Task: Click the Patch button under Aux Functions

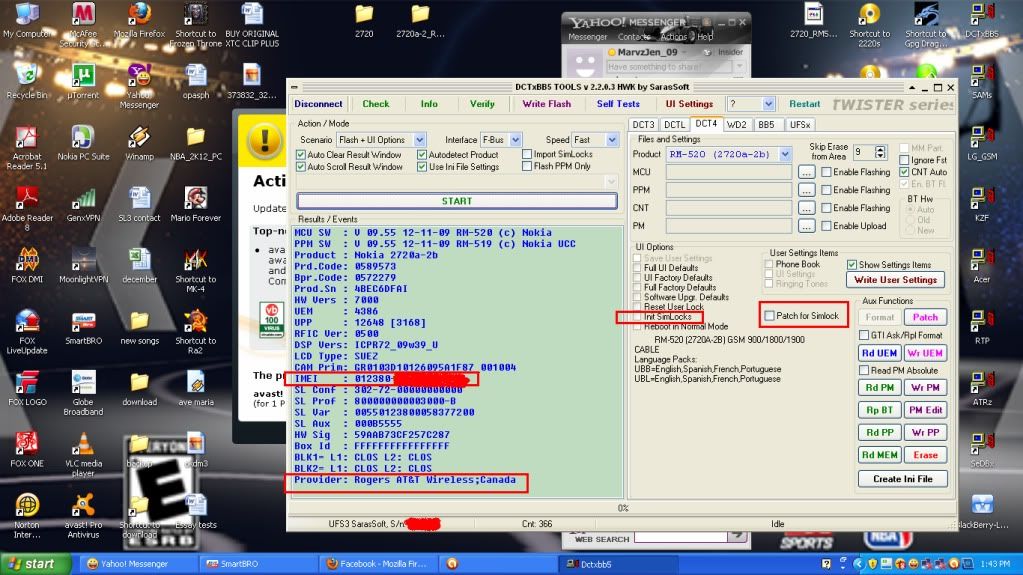Action: point(924,317)
